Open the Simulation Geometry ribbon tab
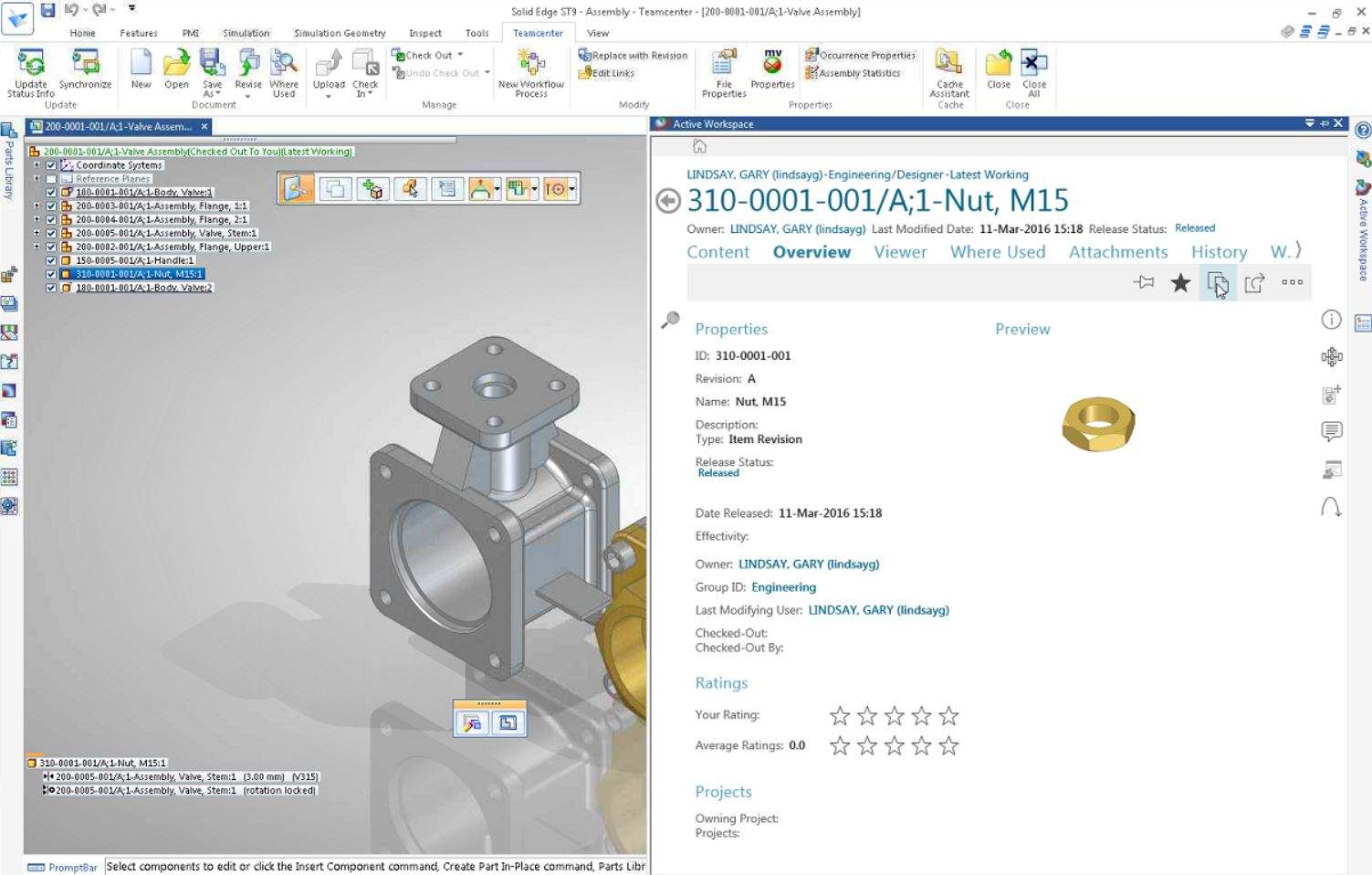The height and width of the screenshot is (875, 1372). coord(340,33)
